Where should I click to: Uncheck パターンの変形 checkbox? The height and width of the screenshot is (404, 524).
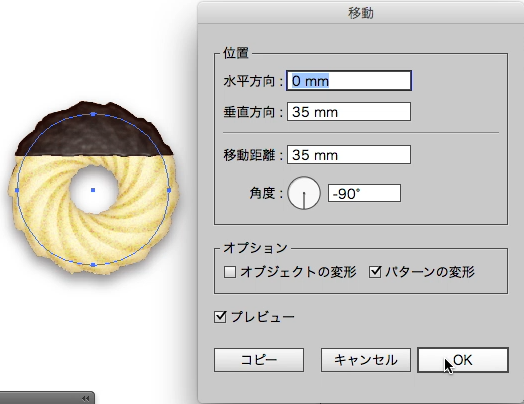[x=375, y=272]
